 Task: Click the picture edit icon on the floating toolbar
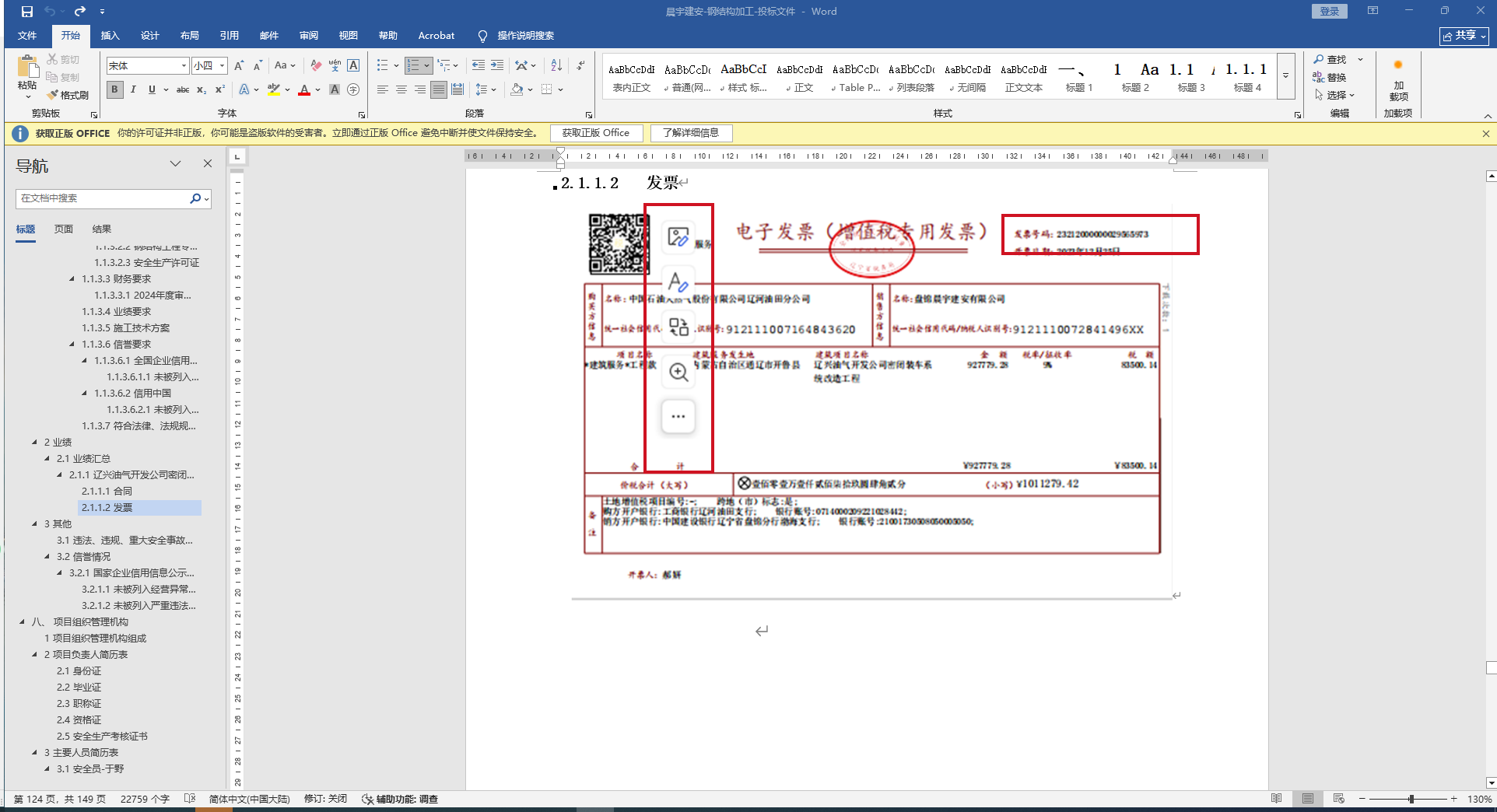[678, 237]
